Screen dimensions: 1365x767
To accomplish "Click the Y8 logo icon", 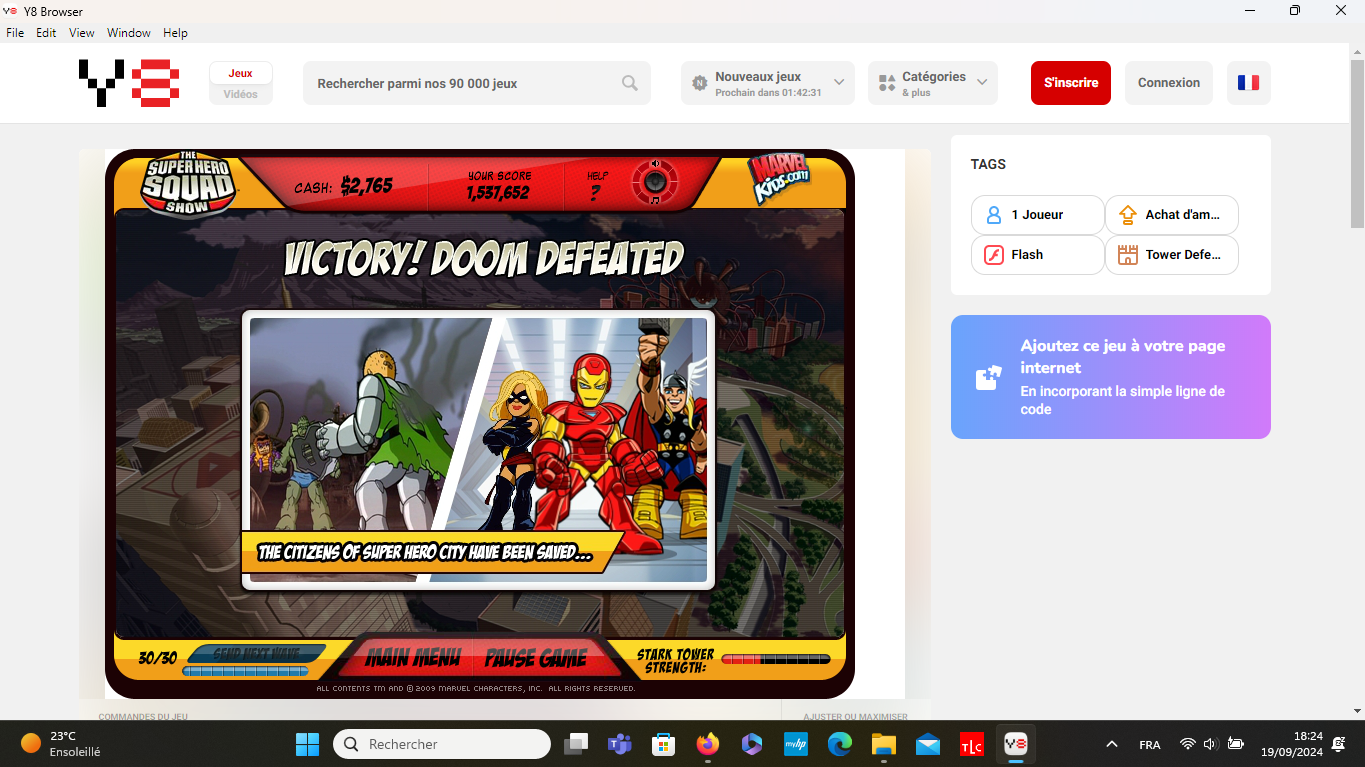I will tap(129, 83).
